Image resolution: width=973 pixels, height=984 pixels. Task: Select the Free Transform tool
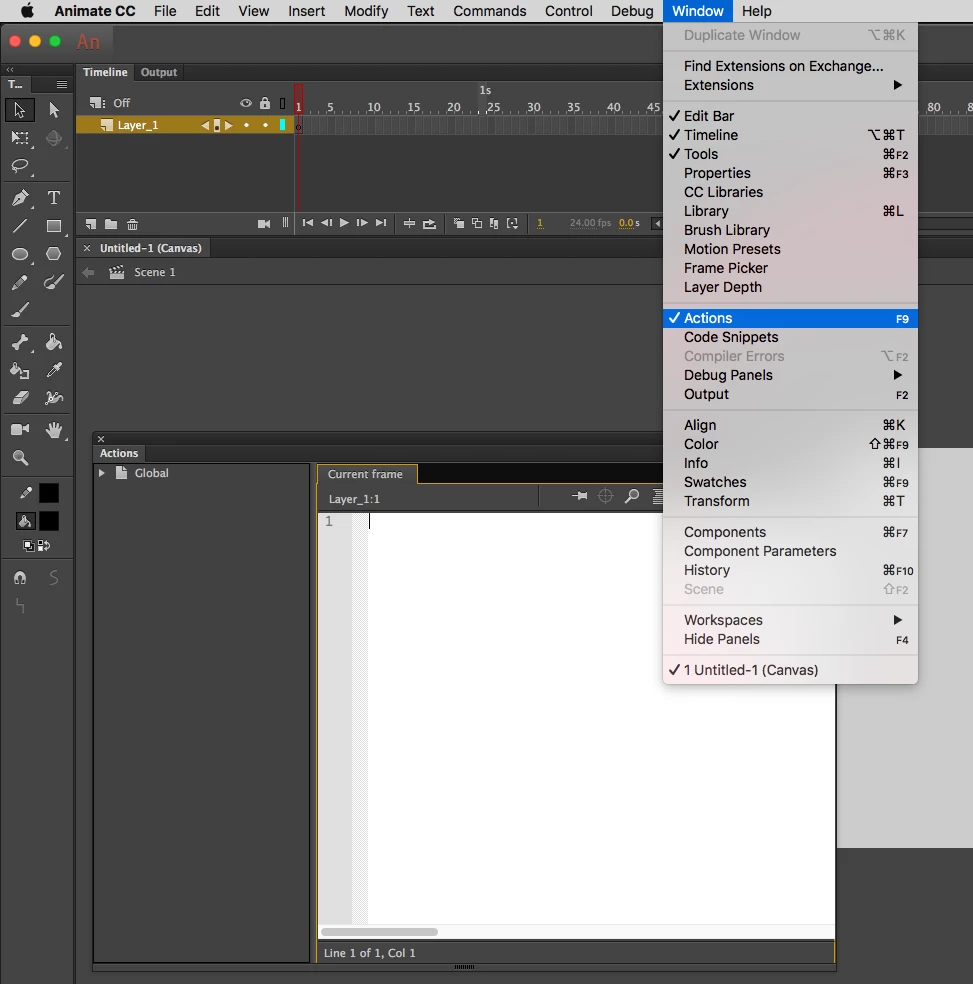pyautogui.click(x=19, y=138)
